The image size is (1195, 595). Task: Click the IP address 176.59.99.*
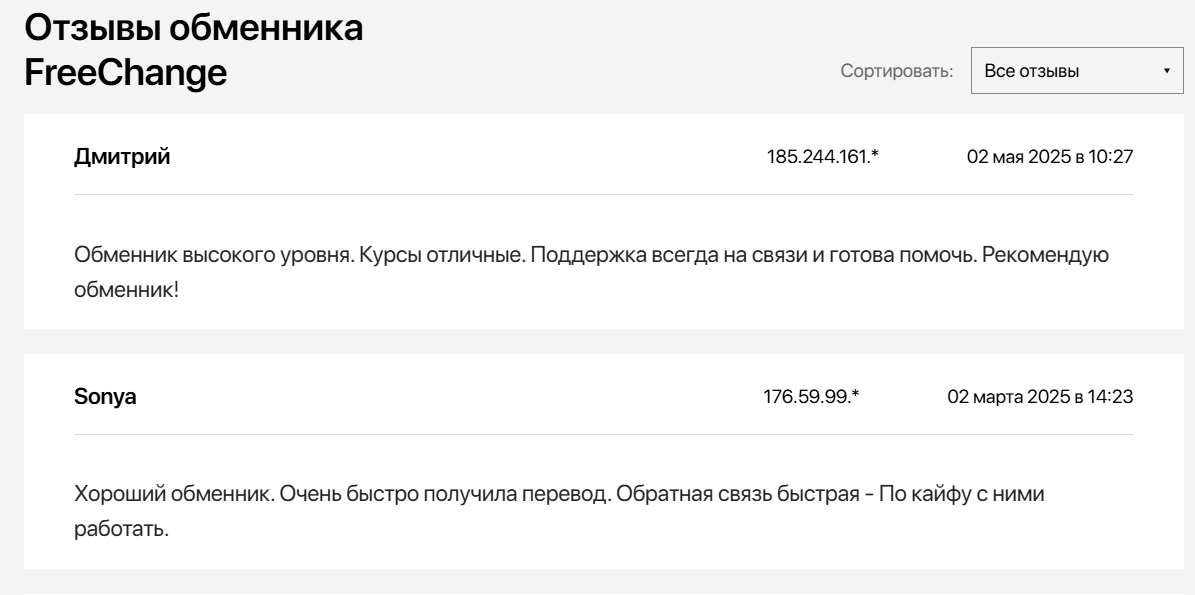click(x=811, y=397)
